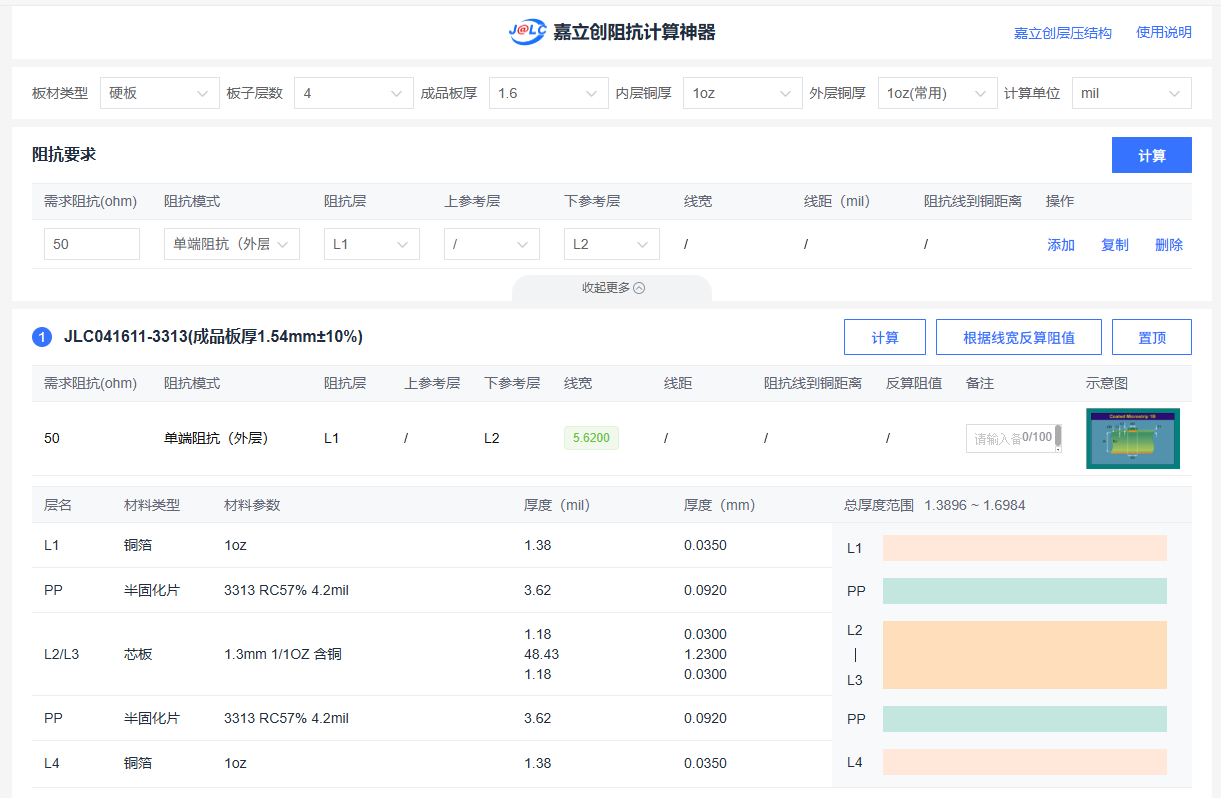Viewport: 1221px width, 798px height.
Task: Open the 内层铜厚 dropdown showing 1oz
Action: pyautogui.click(x=743, y=93)
